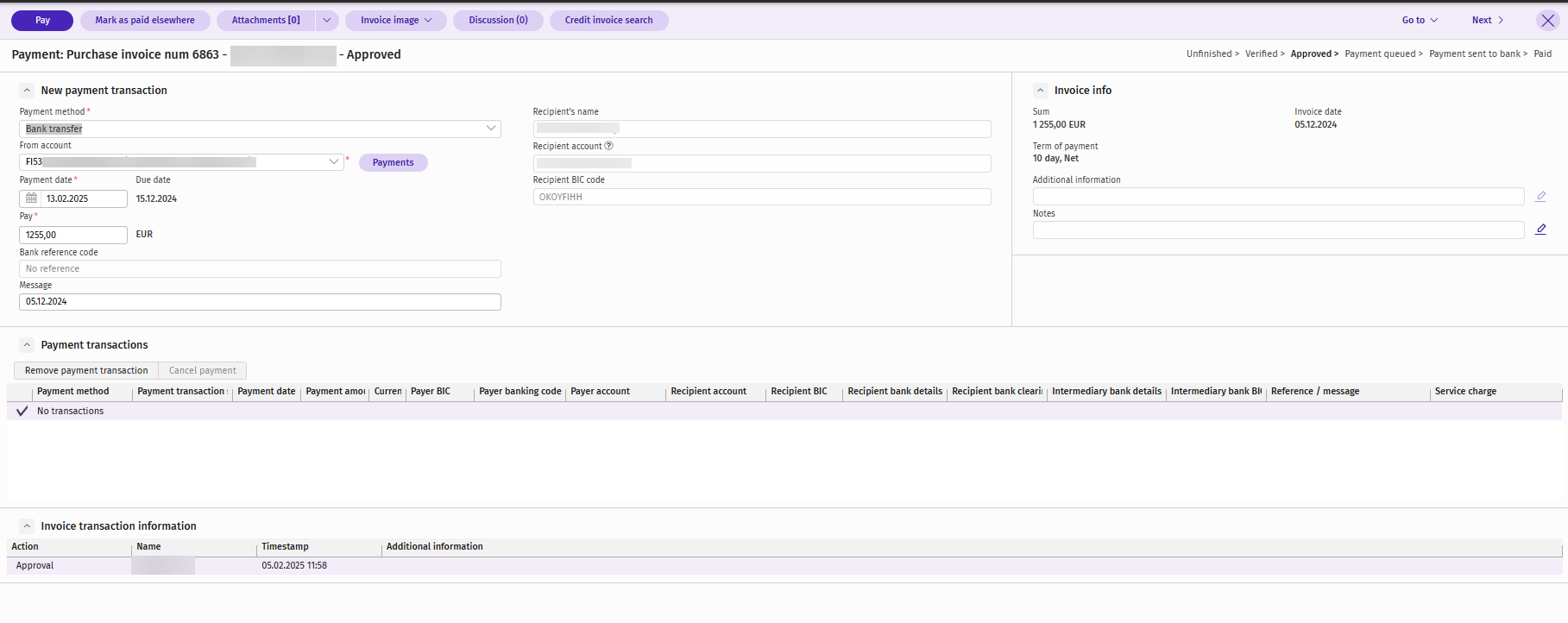Click Payment sent to bank step
Screen dimensions: 1568x623
(x=1475, y=53)
